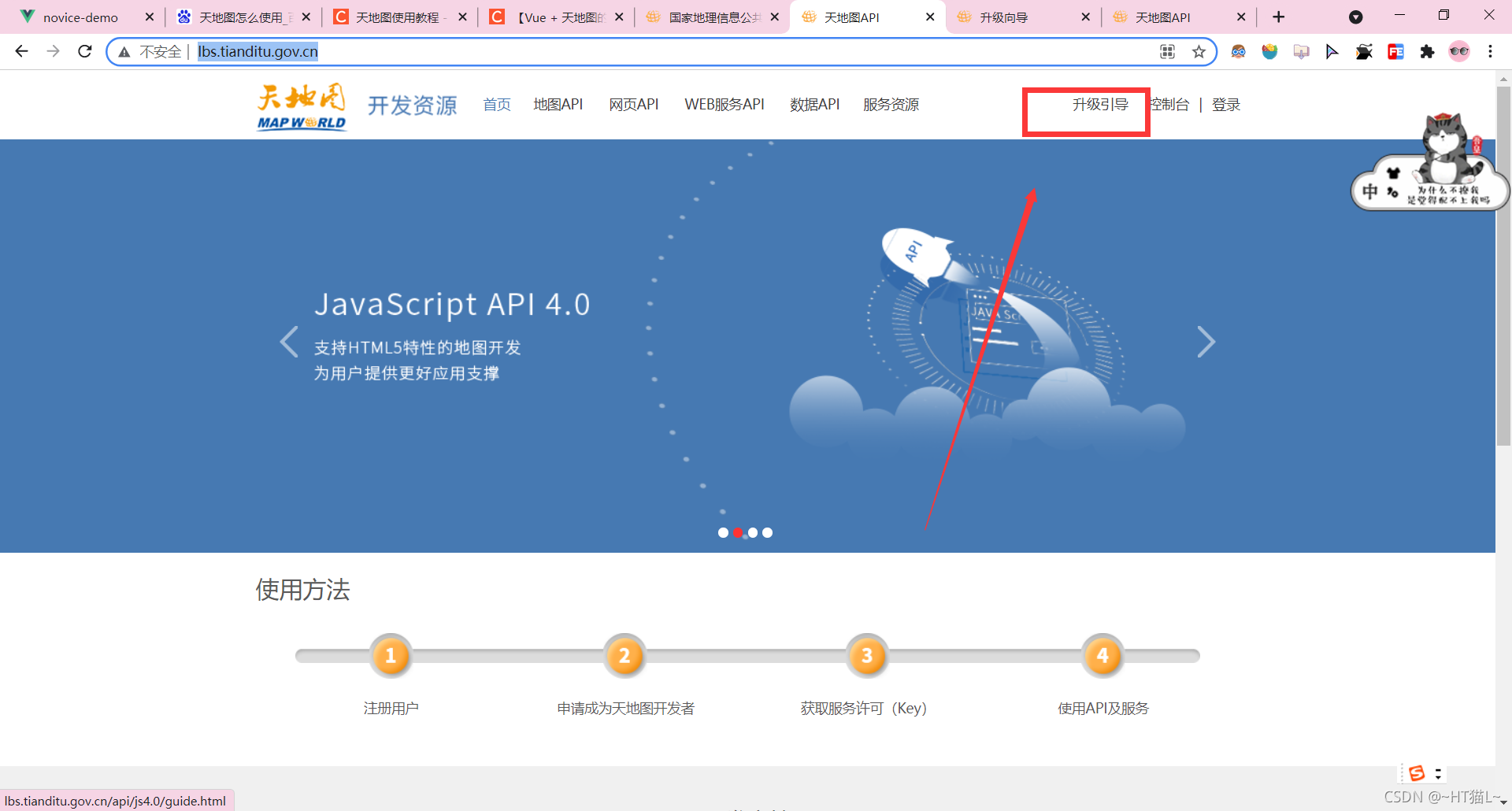Open 地图API navigation menu
Image resolution: width=1512 pixels, height=811 pixels.
[558, 105]
